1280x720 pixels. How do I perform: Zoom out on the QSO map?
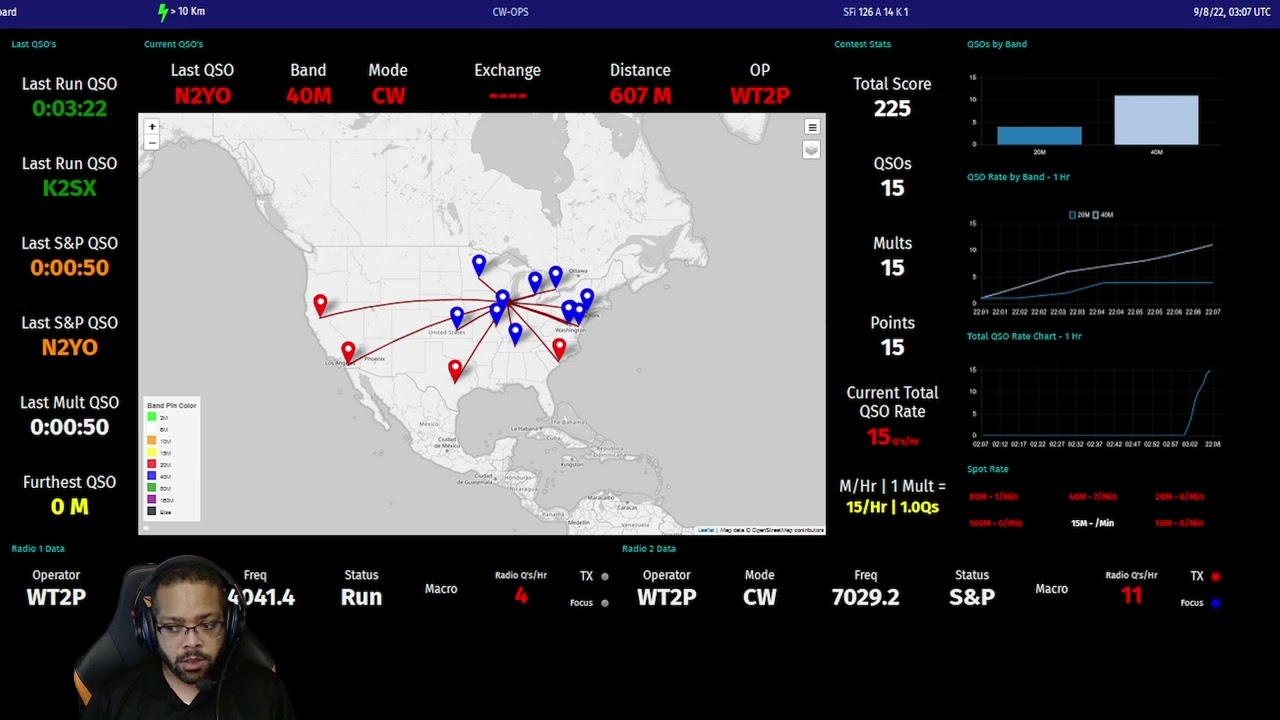(152, 142)
